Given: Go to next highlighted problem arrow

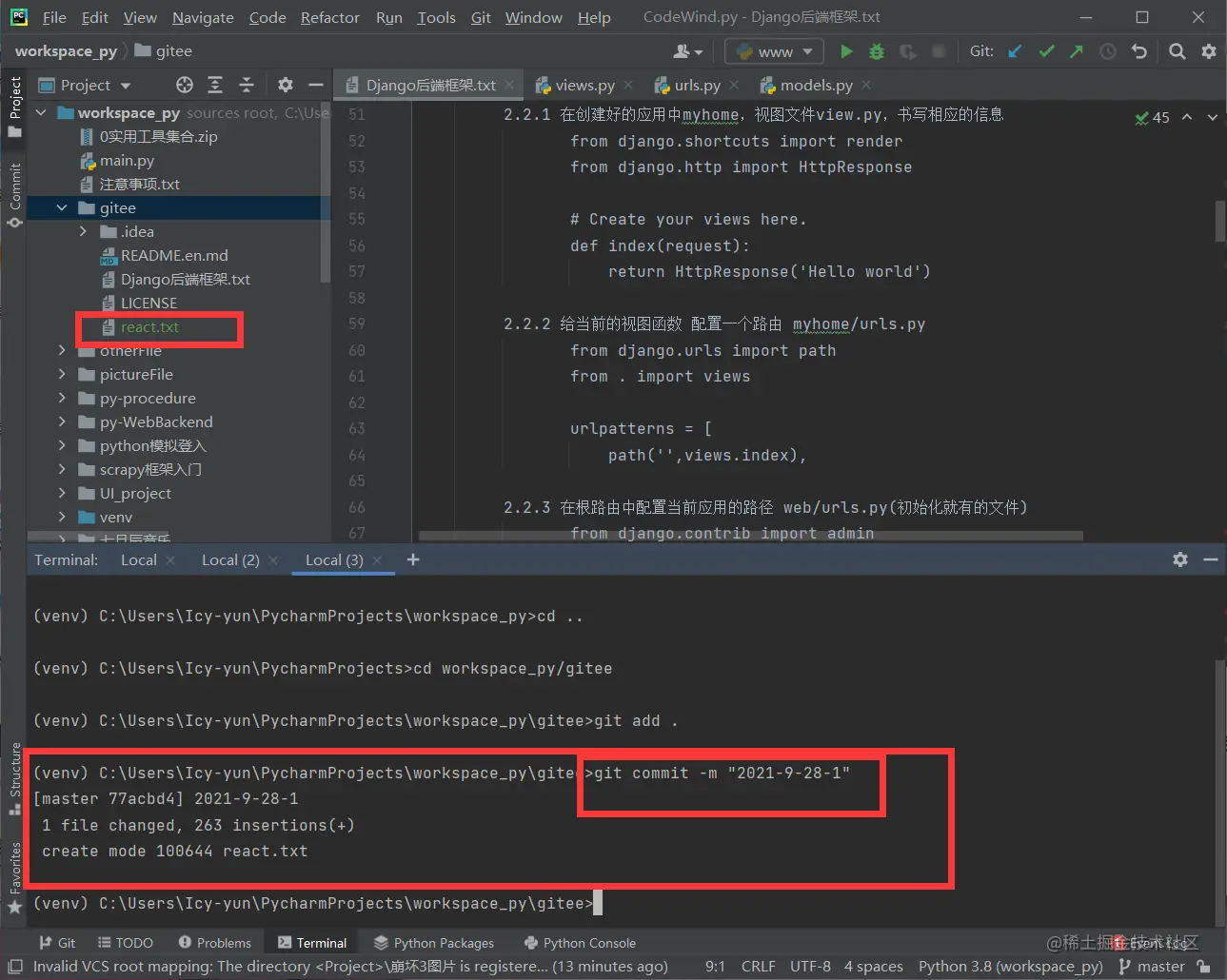Looking at the screenshot, I should (x=1212, y=117).
